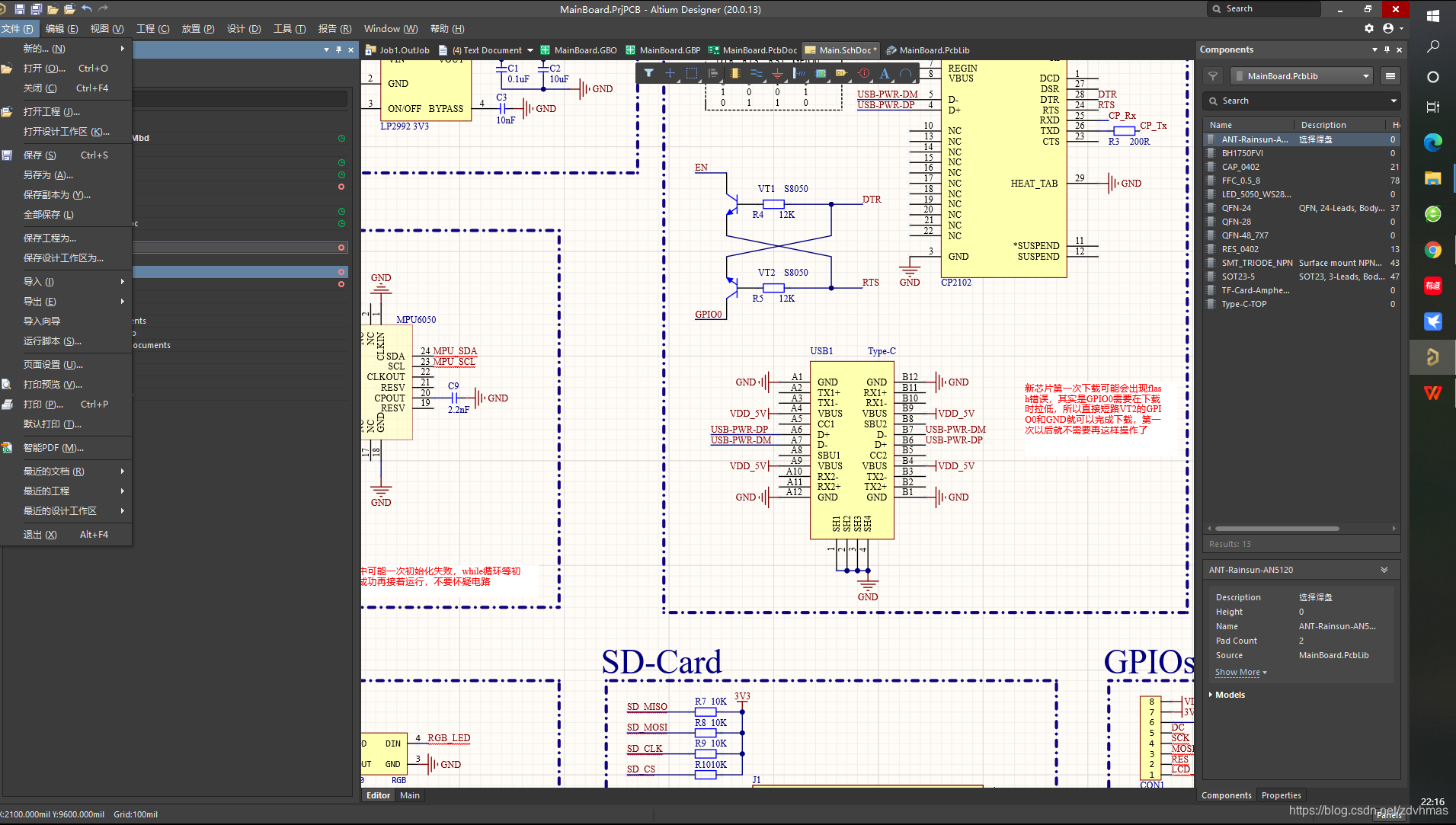Screen dimensions: 1456x825
Task: Collapse the ANT-Rainsun-AN5120 details chevron
Action: pyautogui.click(x=1384, y=570)
